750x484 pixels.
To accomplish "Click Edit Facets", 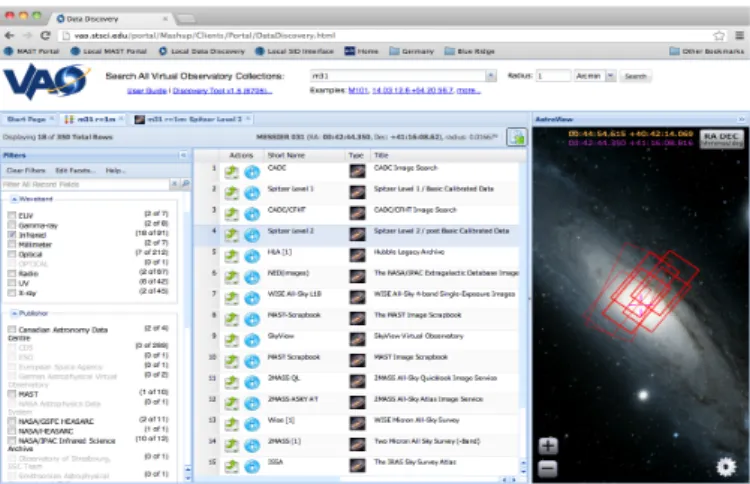I will point(75,170).
